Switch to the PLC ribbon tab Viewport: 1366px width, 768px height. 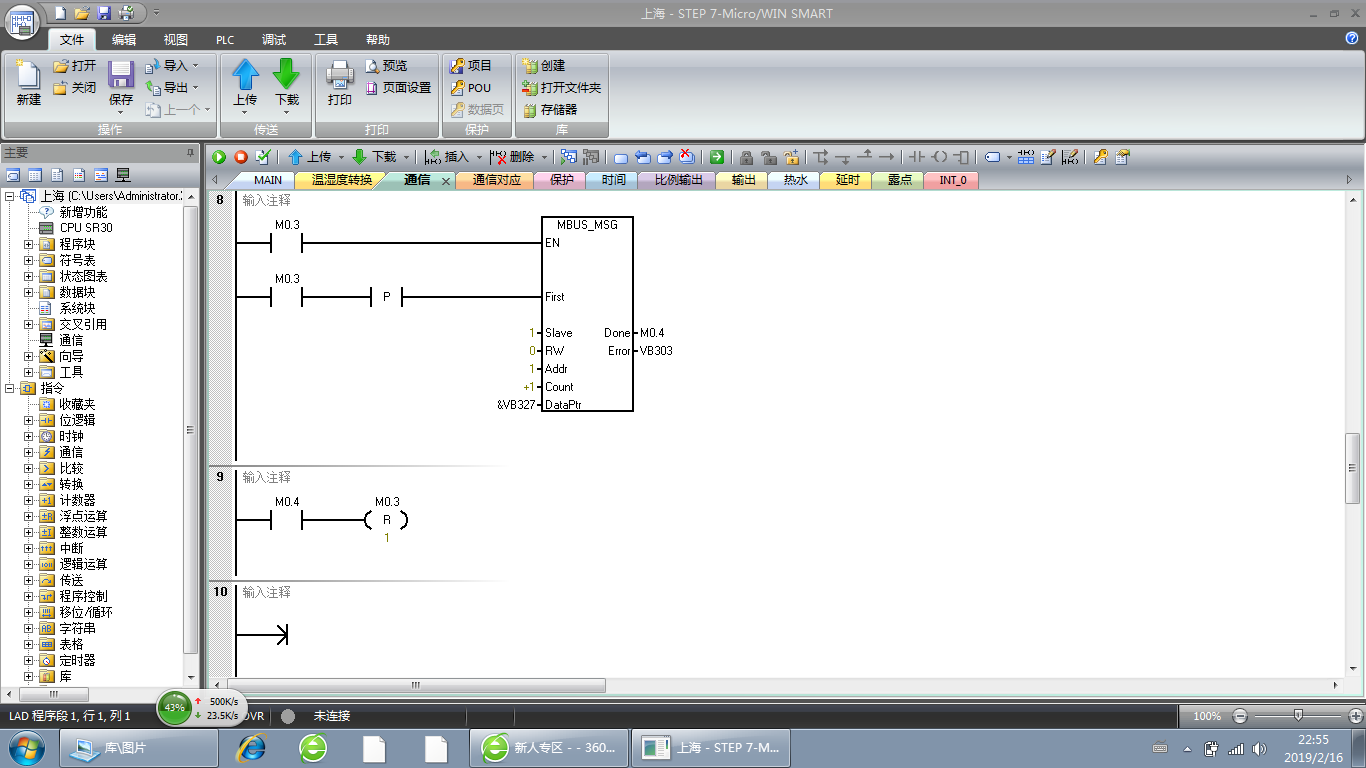[225, 40]
